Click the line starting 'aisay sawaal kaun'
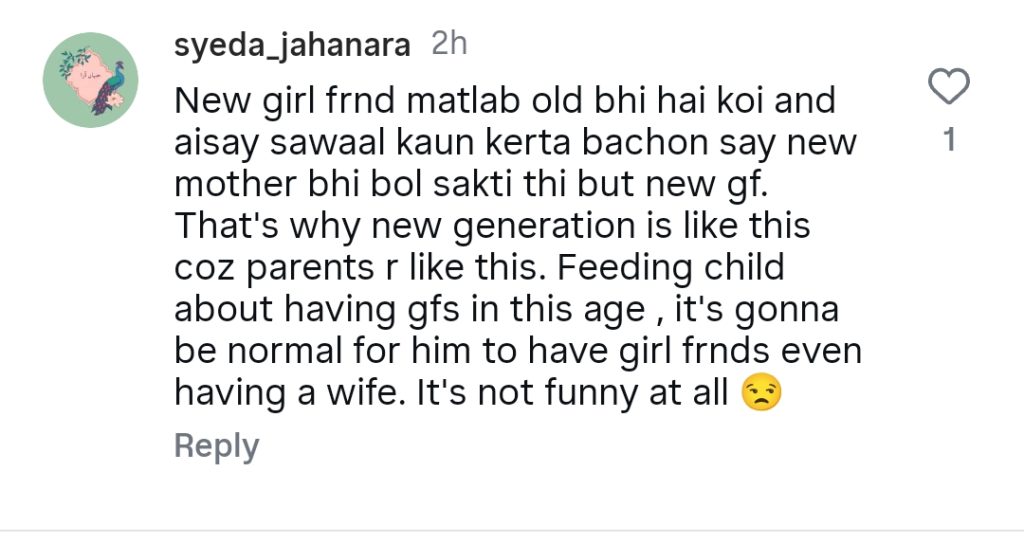The height and width of the screenshot is (544, 1024). (x=515, y=143)
